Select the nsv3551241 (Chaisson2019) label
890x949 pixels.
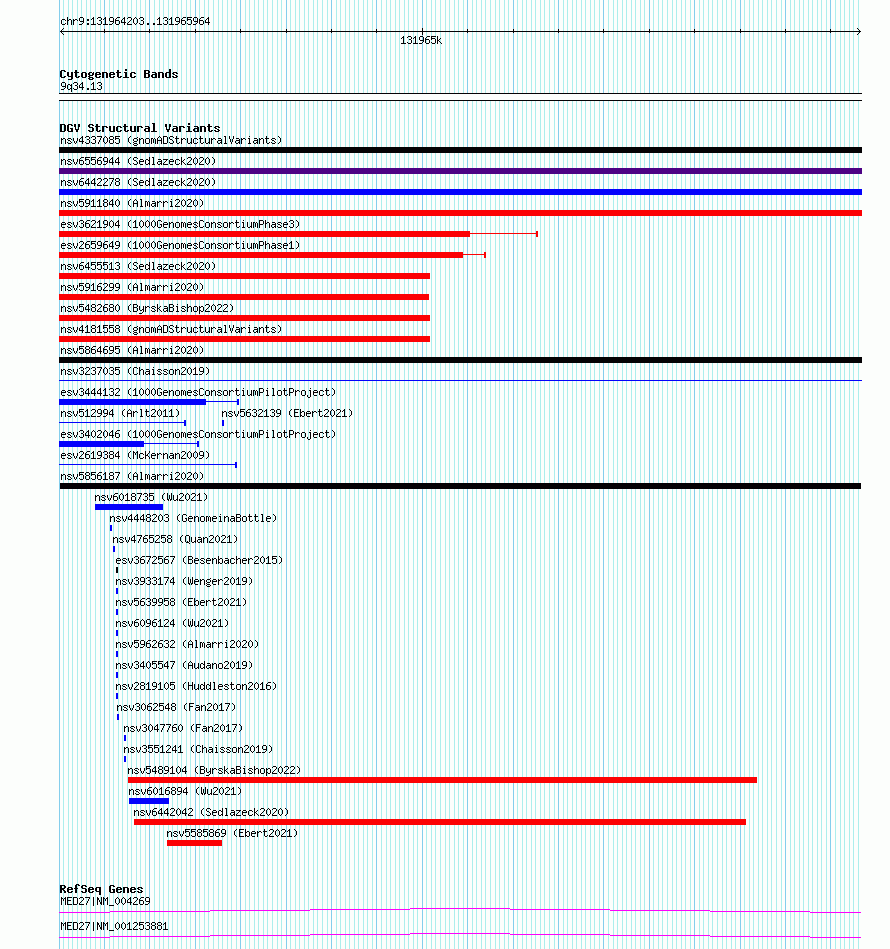(198, 749)
